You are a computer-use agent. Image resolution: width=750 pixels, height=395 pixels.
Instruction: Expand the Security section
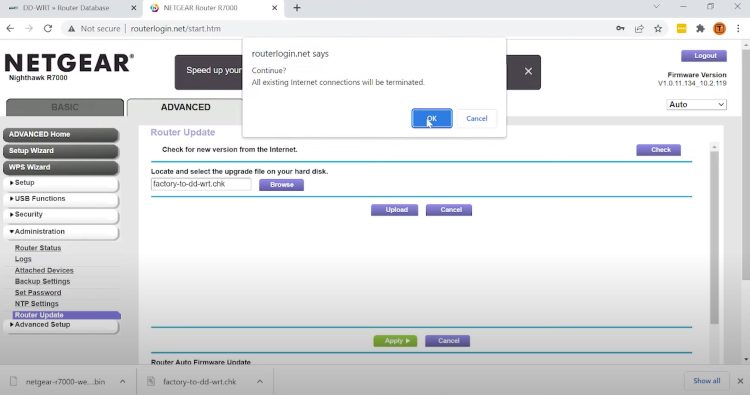(x=61, y=215)
